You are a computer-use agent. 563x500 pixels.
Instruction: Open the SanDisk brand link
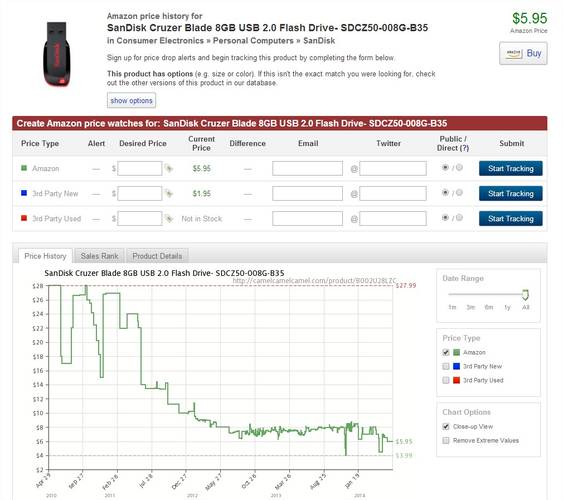319,41
